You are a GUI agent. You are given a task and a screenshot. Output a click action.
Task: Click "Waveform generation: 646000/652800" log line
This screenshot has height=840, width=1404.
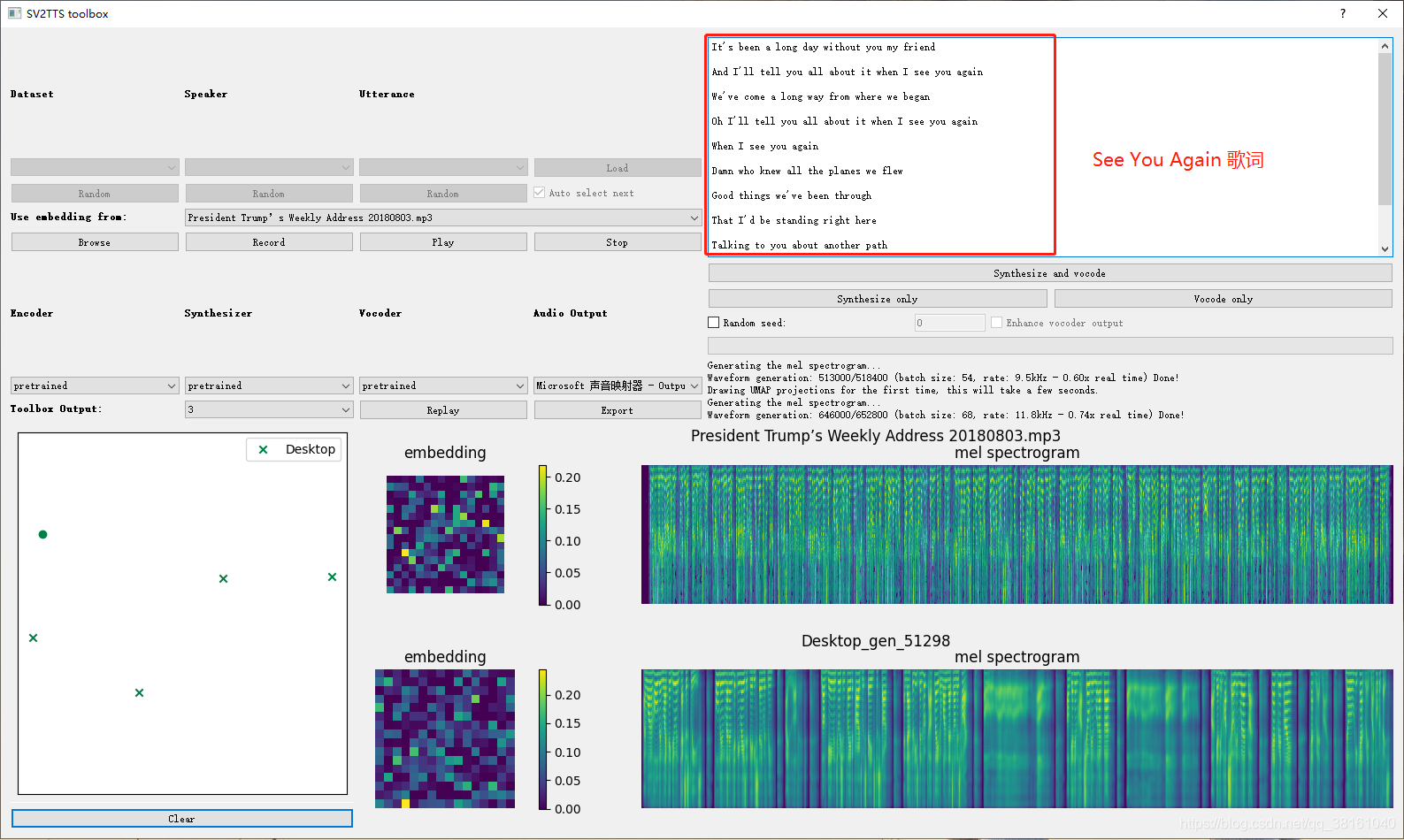pos(946,415)
